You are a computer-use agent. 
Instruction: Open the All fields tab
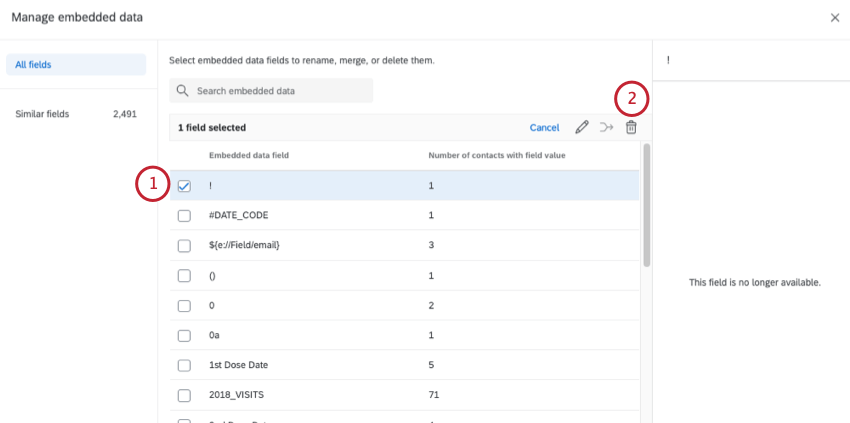(x=76, y=65)
